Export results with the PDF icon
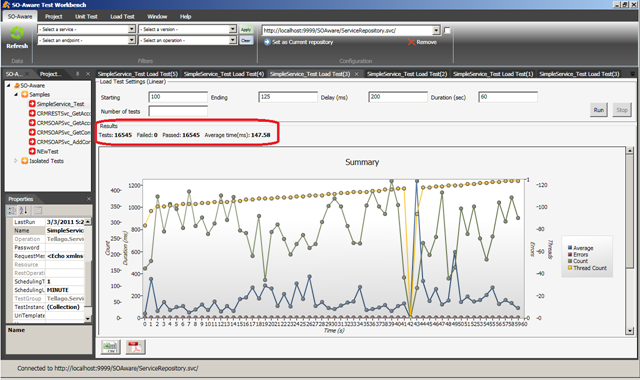 (x=135, y=347)
